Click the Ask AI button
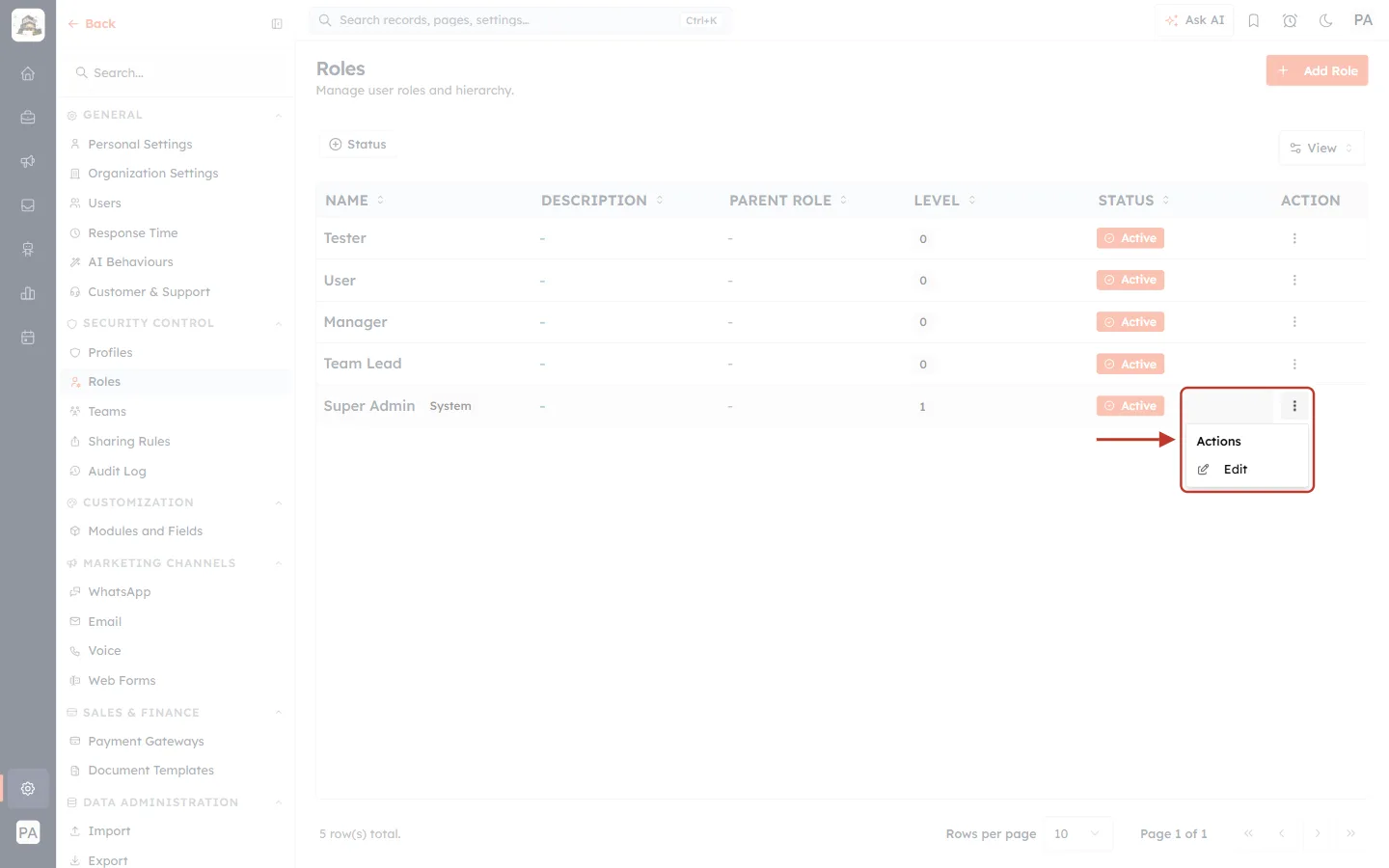This screenshot has width=1389, height=868. pos(1194,20)
